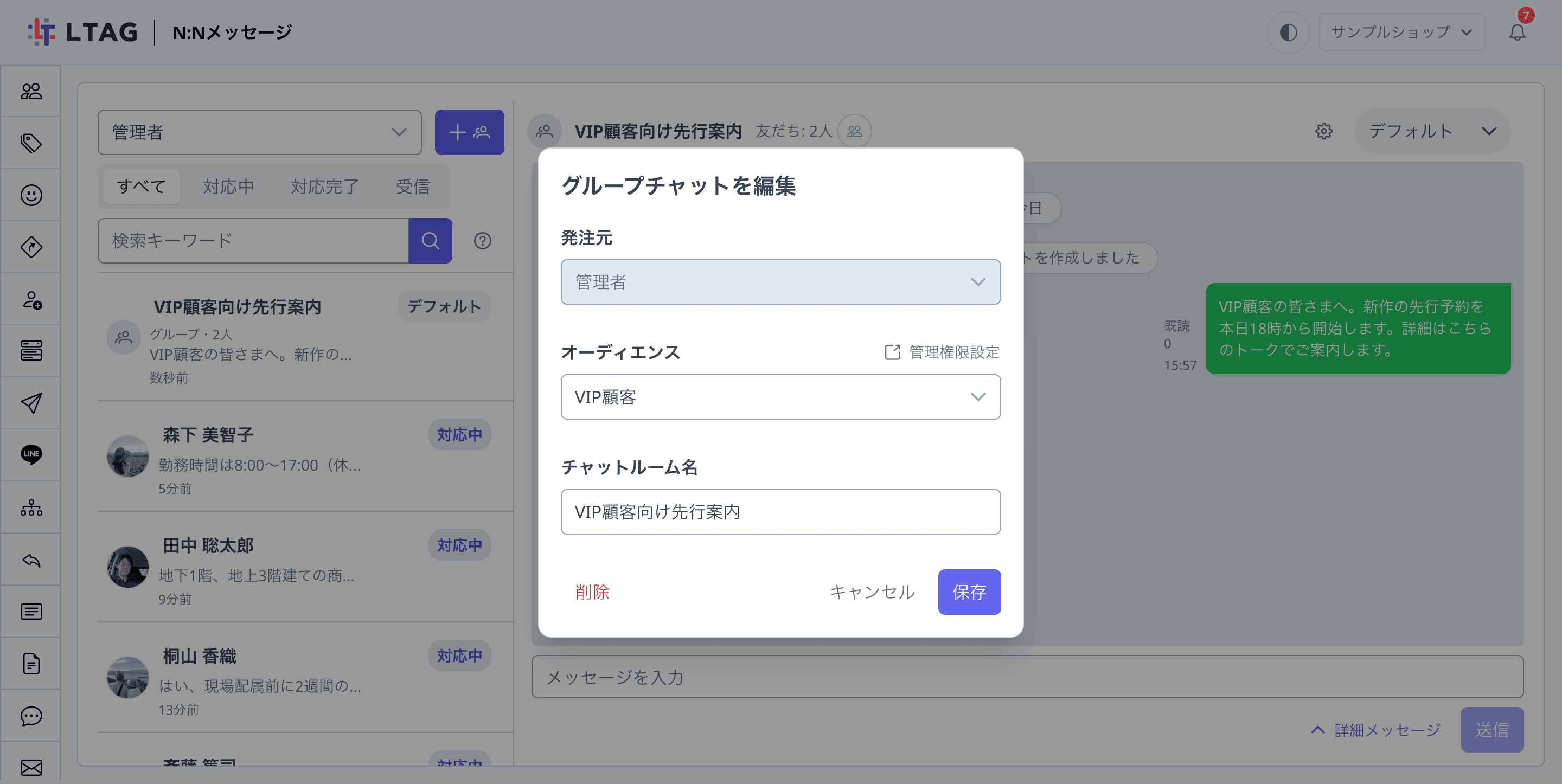Open the 管理権限設定 link
The width and height of the screenshot is (1562, 784).
click(x=942, y=352)
